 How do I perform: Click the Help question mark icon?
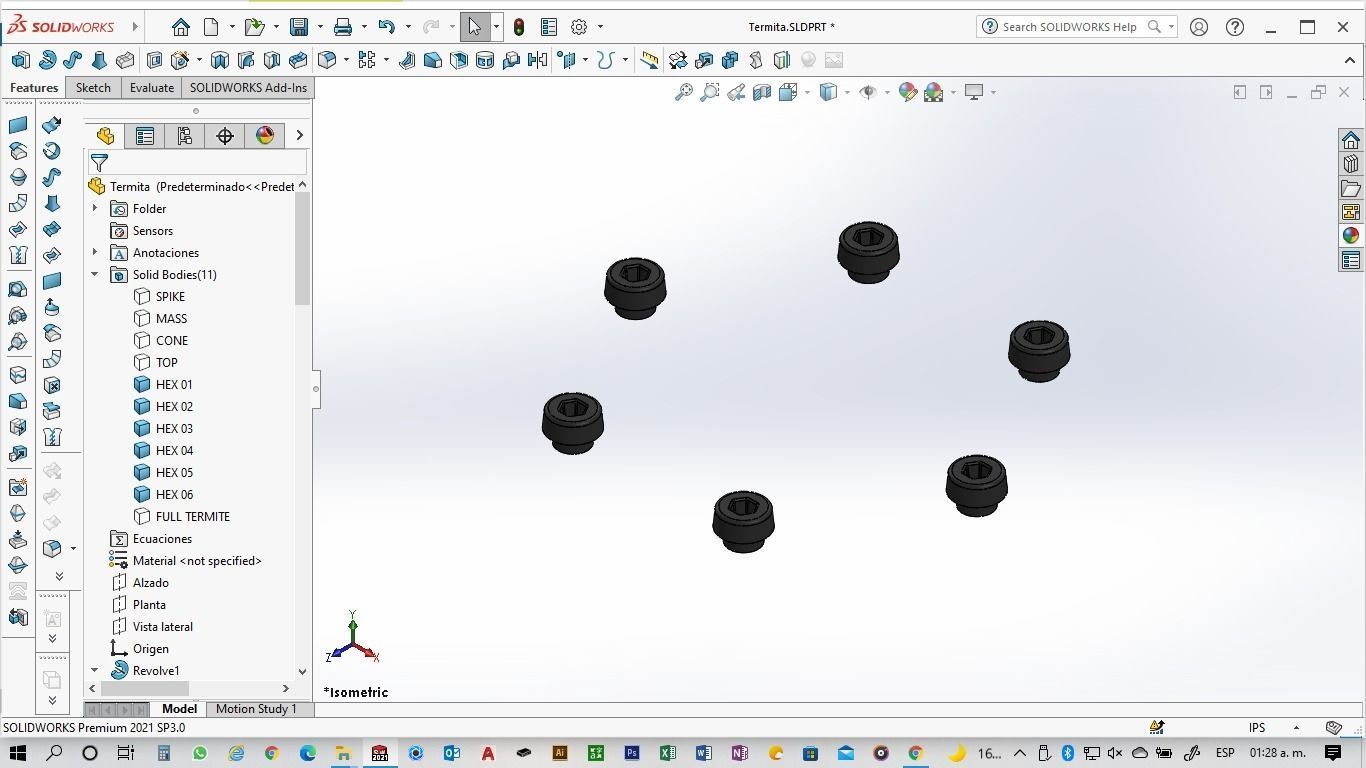[1235, 27]
